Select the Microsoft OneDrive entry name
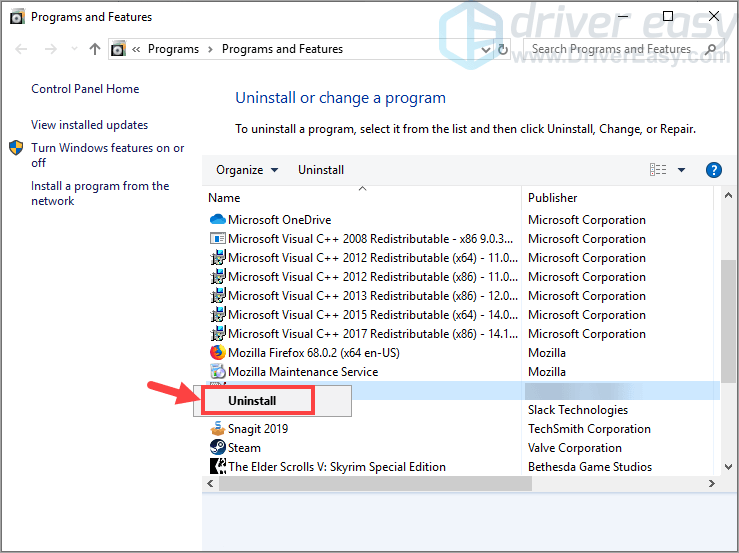The height and width of the screenshot is (553, 739). tap(279, 220)
